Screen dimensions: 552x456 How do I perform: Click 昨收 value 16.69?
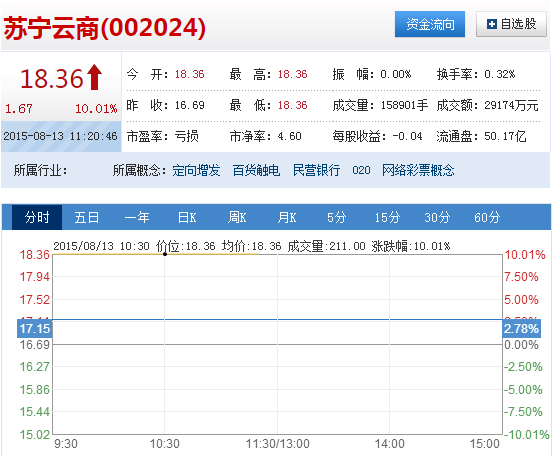click(189, 105)
